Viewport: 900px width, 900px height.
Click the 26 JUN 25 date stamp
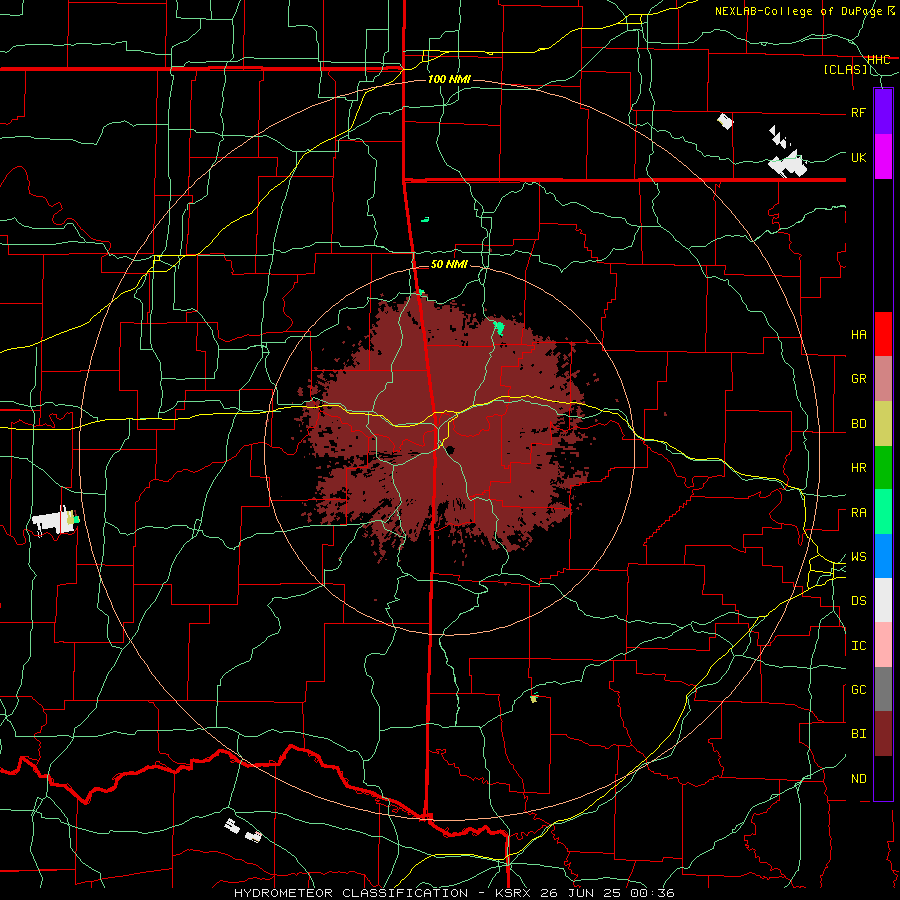tap(583, 893)
